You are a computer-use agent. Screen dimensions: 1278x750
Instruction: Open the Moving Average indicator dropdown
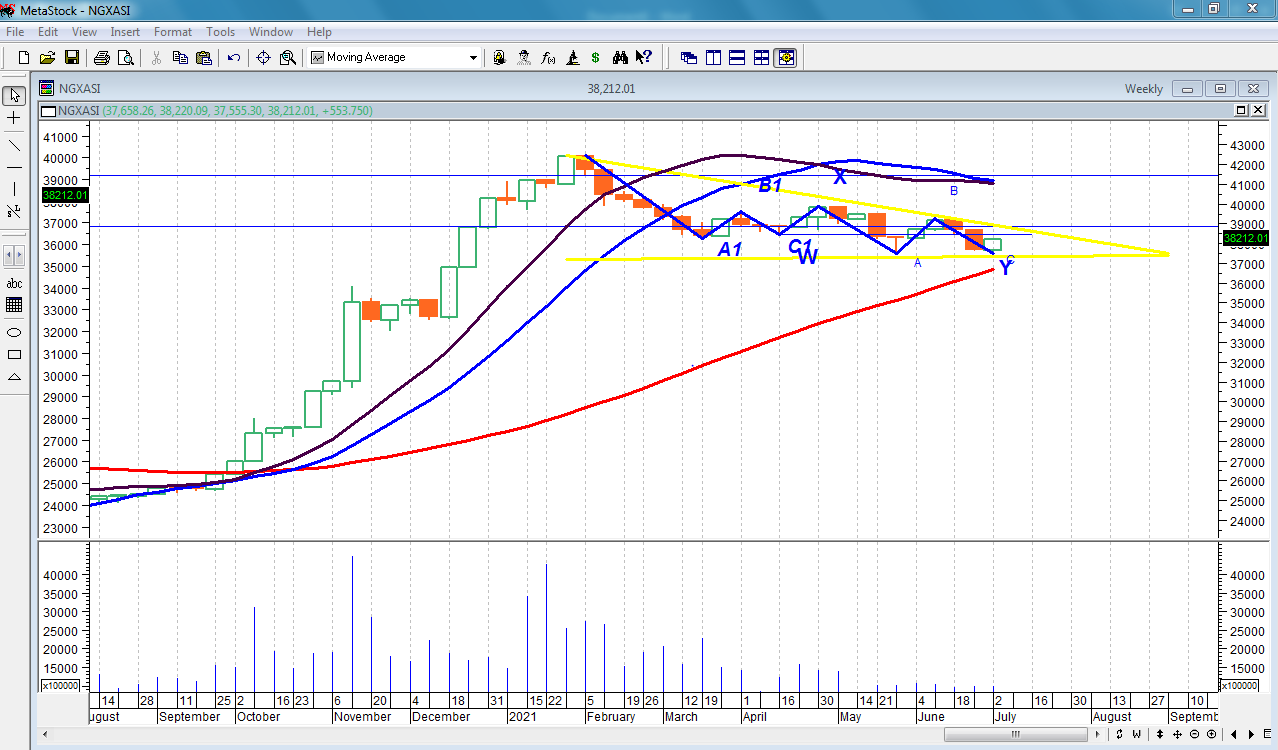pyautogui.click(x=474, y=58)
